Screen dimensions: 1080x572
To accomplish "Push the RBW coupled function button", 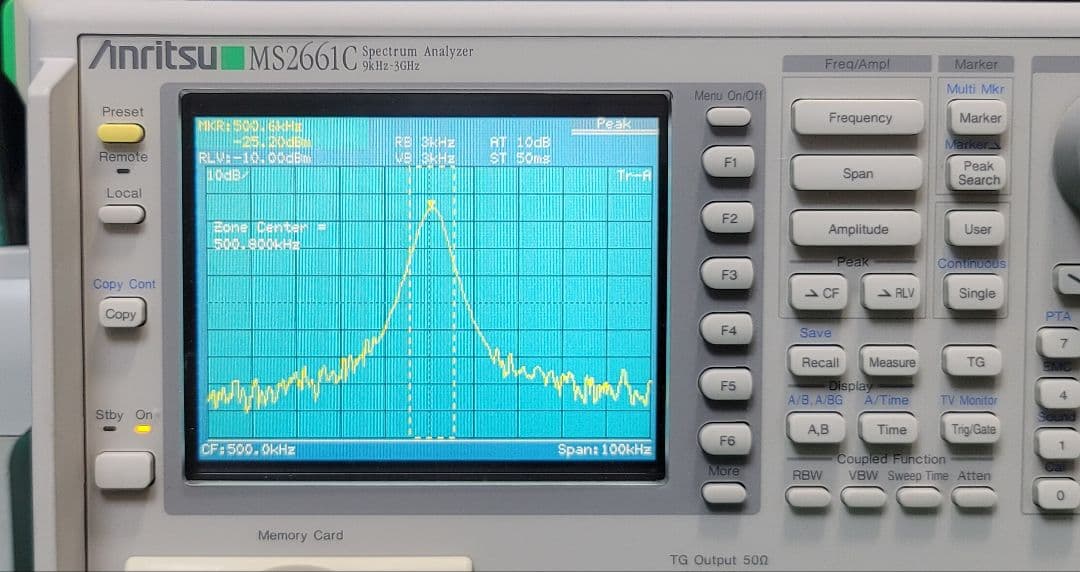I will [808, 498].
